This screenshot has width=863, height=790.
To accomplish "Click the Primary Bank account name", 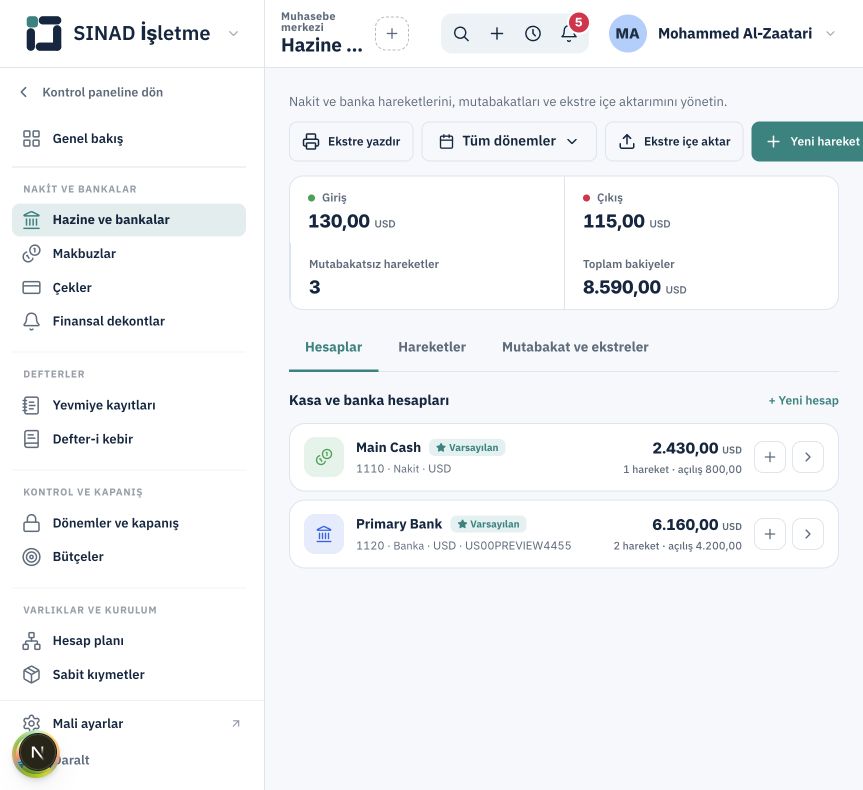I will (x=399, y=524).
